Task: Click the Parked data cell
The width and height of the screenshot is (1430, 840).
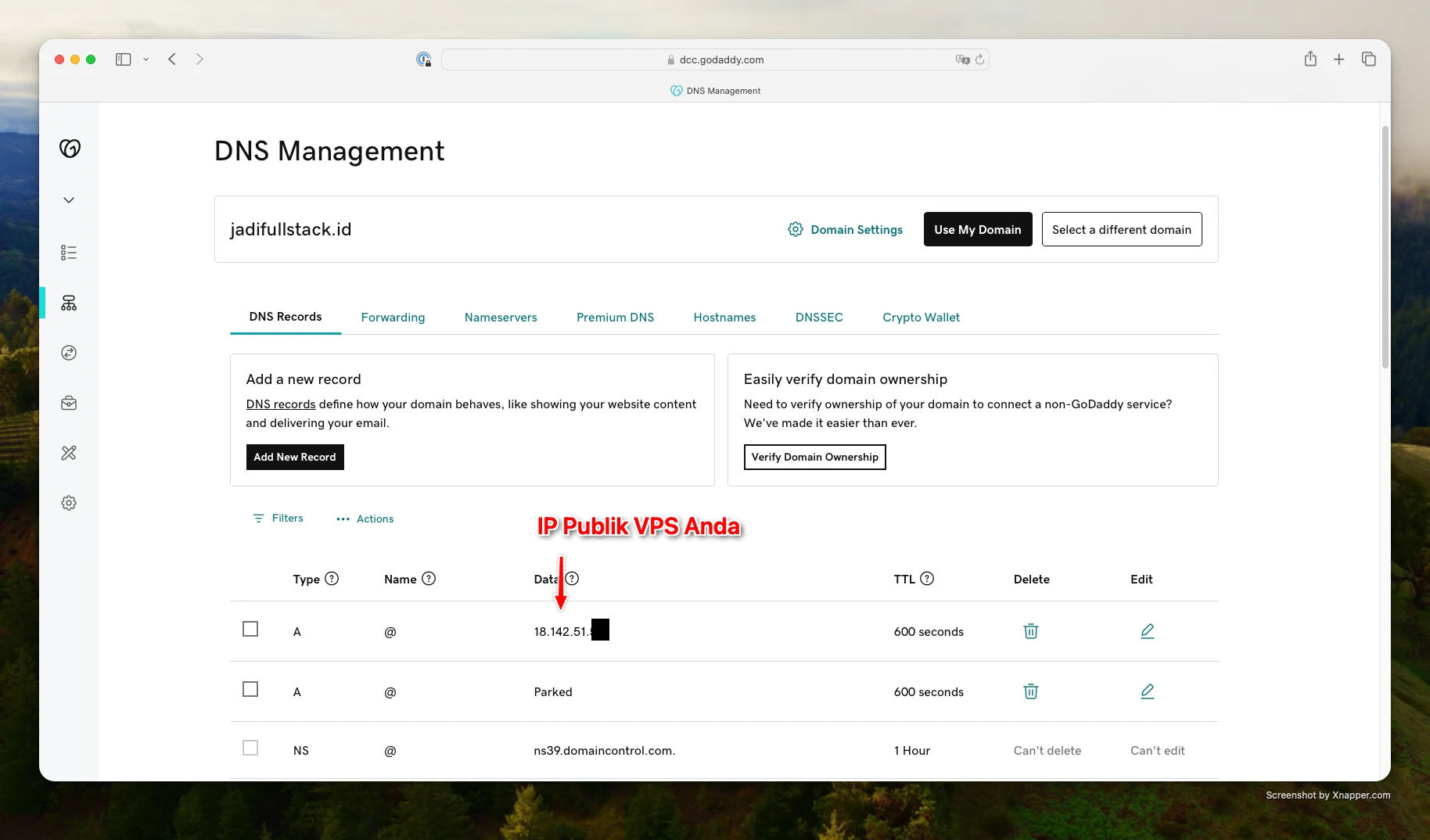Action: click(x=553, y=692)
